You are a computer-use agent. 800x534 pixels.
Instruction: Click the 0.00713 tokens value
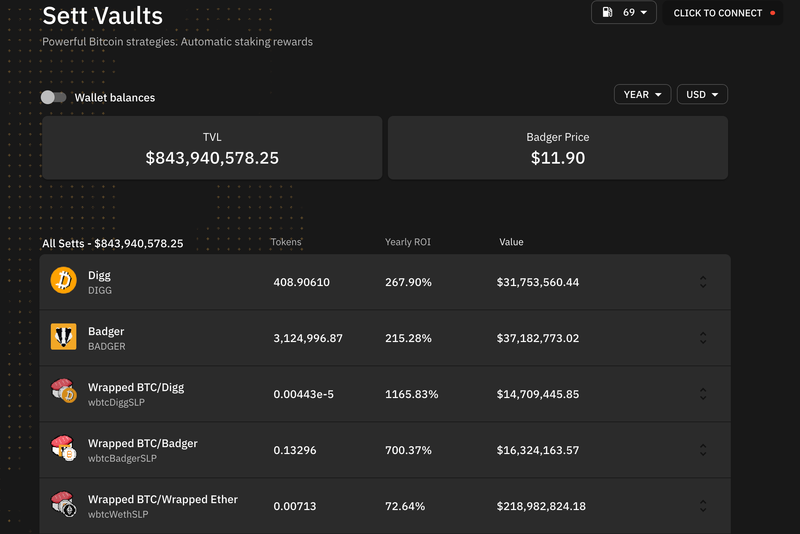pos(295,506)
